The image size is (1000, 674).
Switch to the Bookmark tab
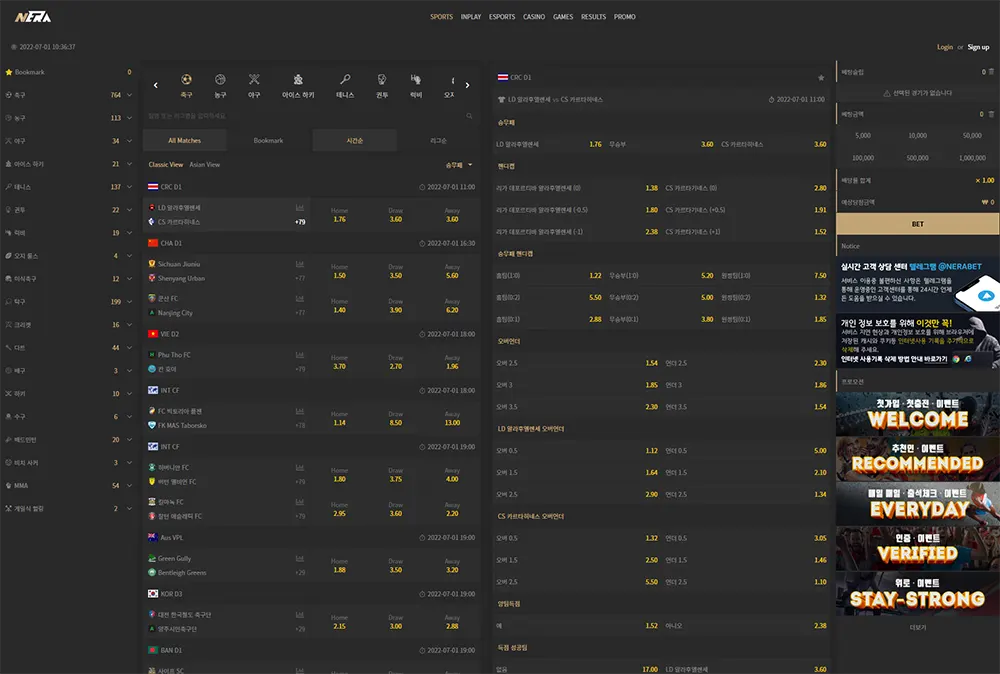pos(268,140)
